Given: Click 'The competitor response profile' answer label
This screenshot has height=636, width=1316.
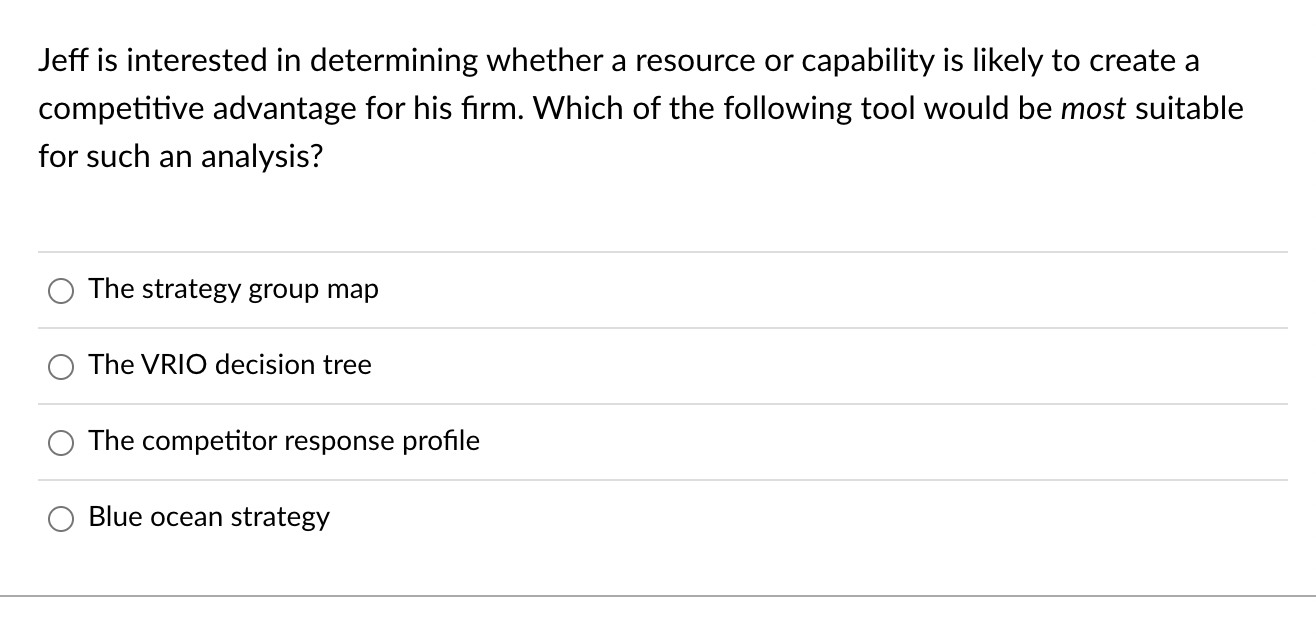Looking at the screenshot, I should 284,441.
